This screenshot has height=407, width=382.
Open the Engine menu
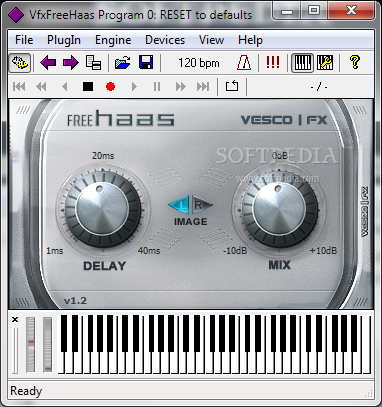click(113, 40)
